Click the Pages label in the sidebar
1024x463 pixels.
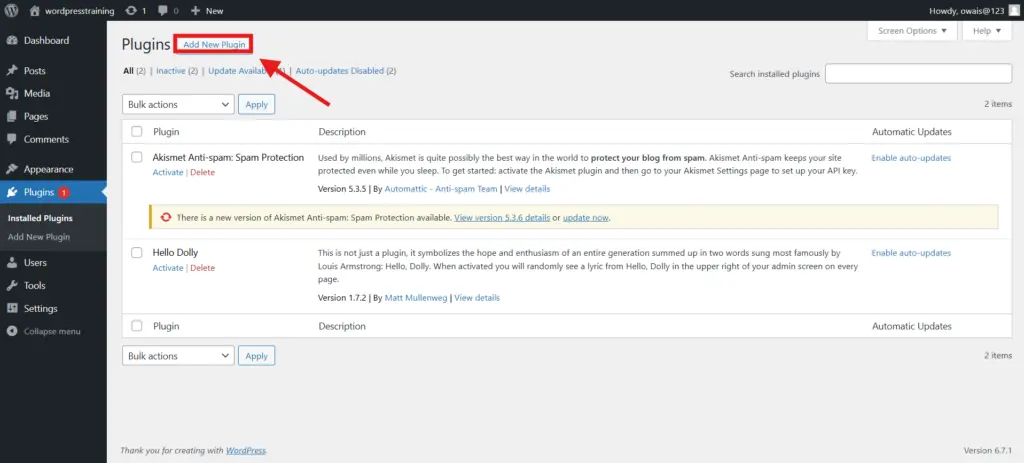tap(36, 116)
